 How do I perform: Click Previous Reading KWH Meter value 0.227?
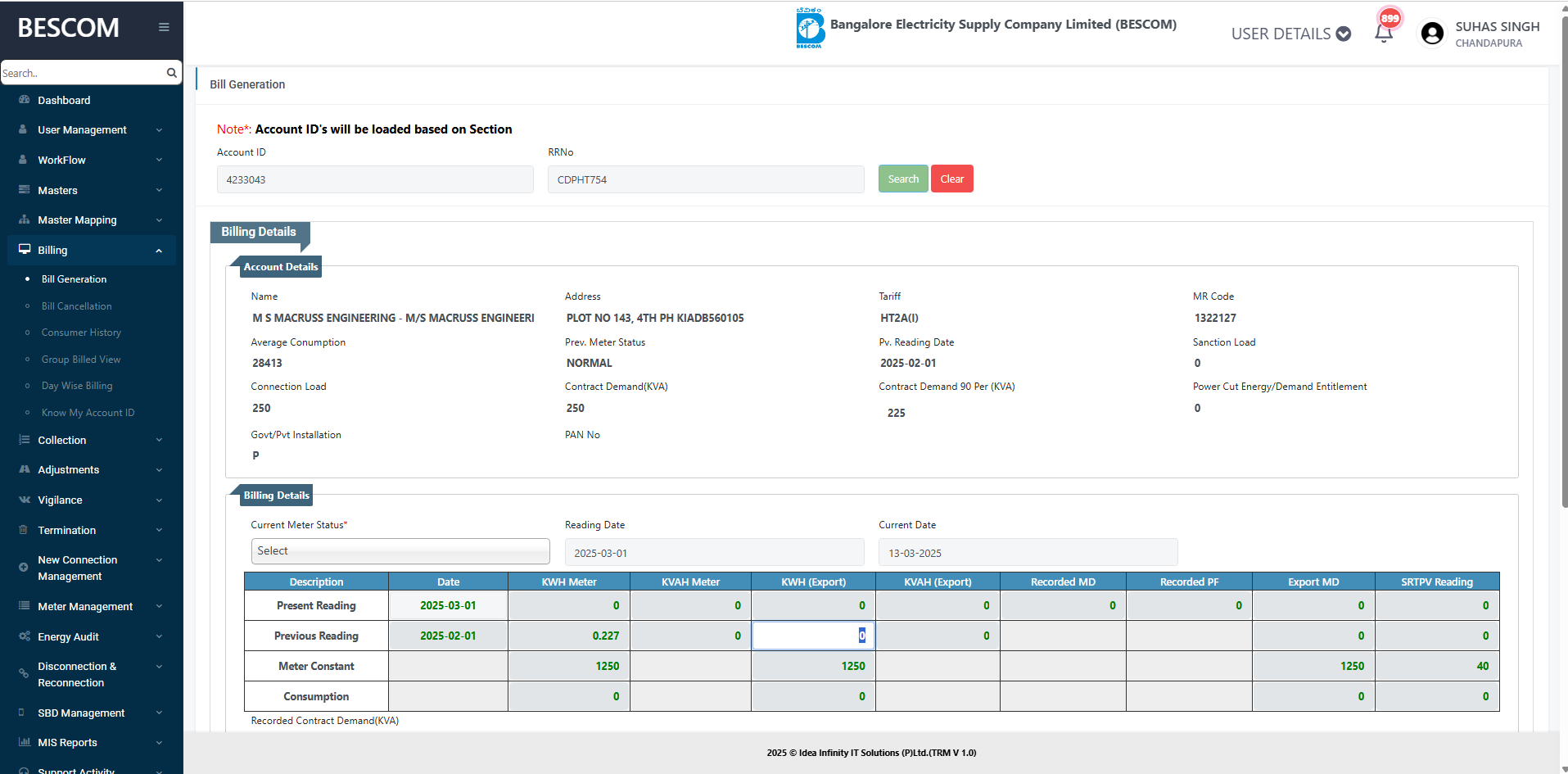click(x=606, y=636)
